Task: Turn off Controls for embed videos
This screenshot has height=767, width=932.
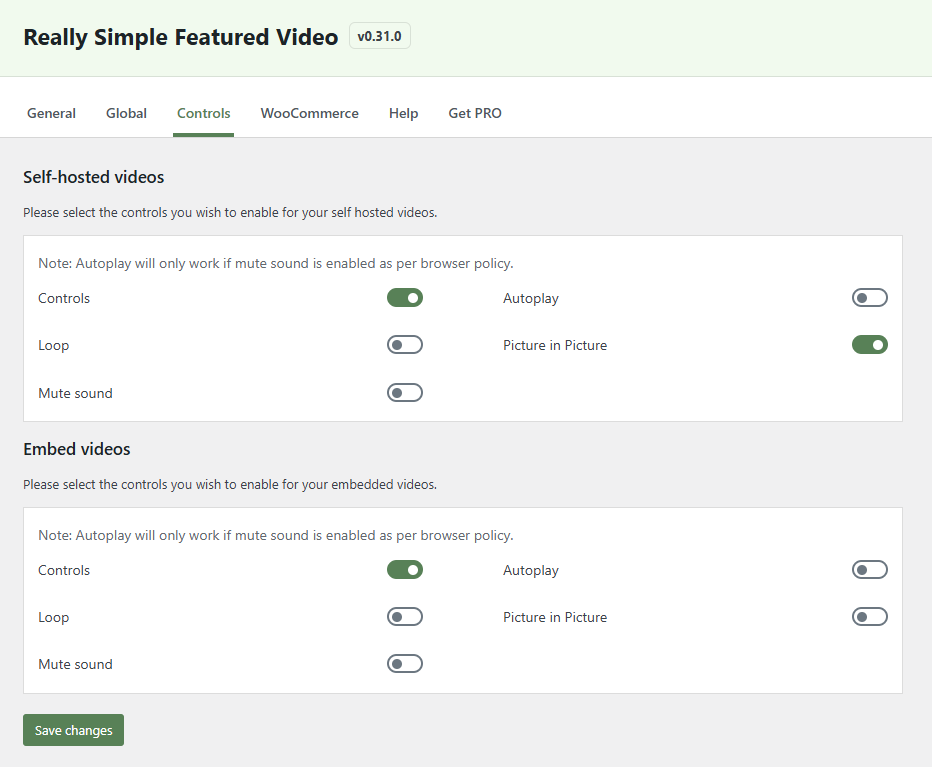Action: (x=404, y=569)
